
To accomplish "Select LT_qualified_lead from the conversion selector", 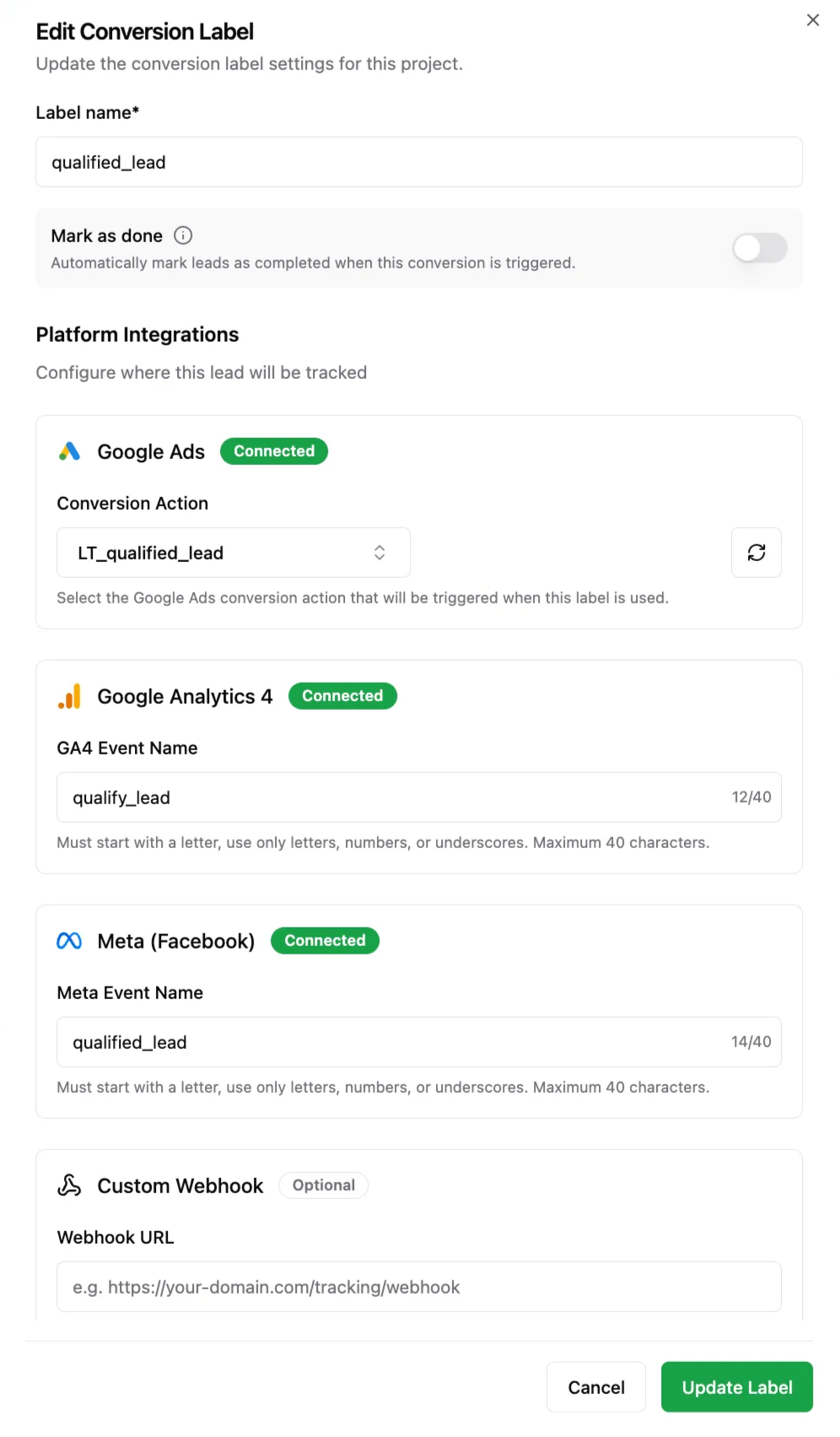I will pyautogui.click(x=233, y=553).
